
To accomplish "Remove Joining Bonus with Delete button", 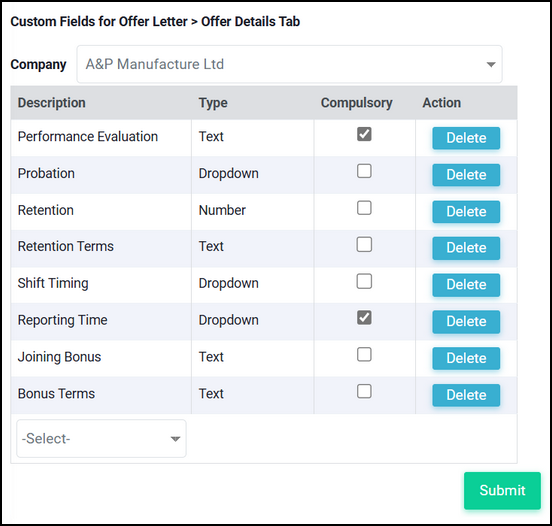I will (466, 358).
